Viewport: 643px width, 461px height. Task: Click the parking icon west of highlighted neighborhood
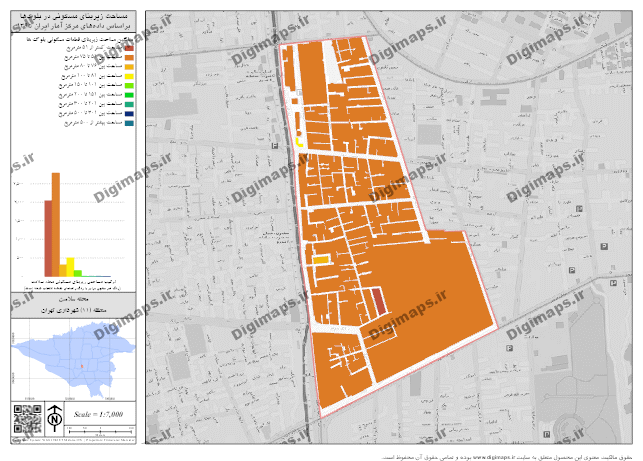(274, 146)
